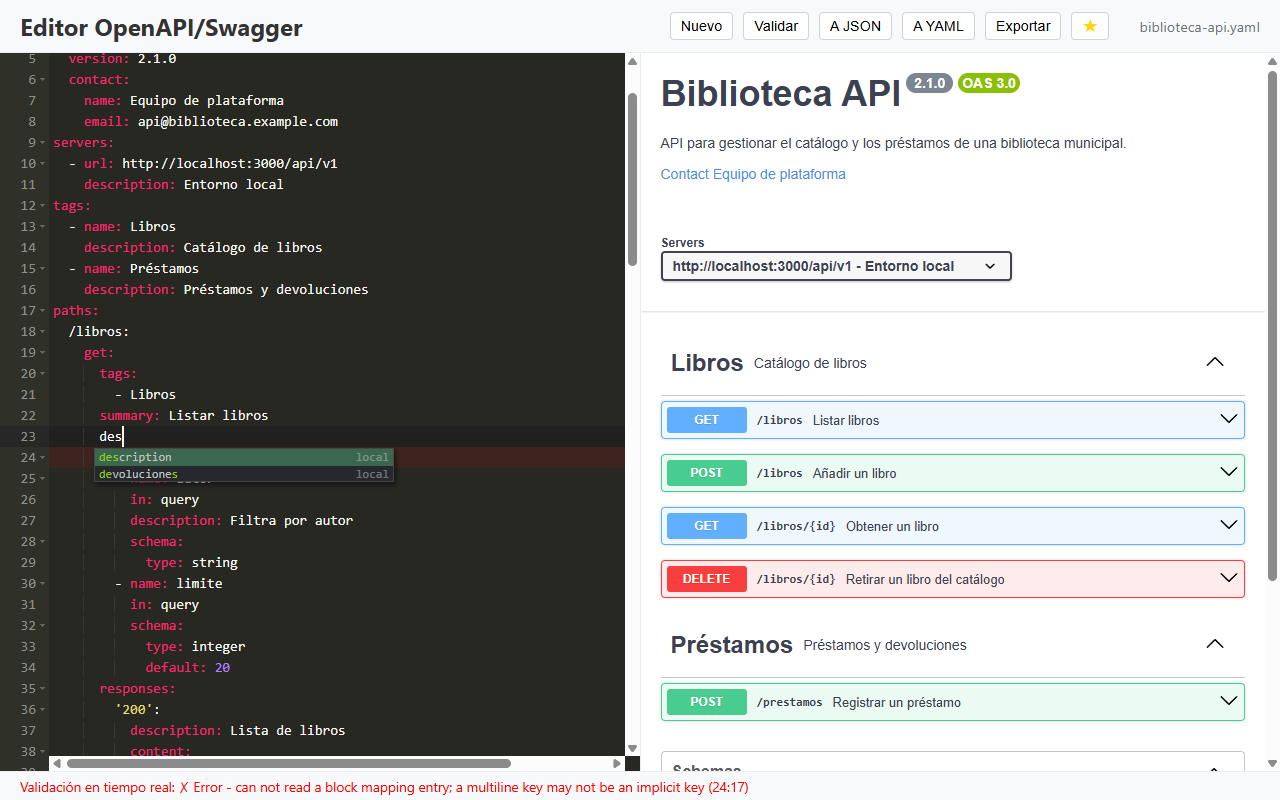The image size is (1280, 800).
Task: Fold the schema block at line 28
Action: [x=45, y=541]
